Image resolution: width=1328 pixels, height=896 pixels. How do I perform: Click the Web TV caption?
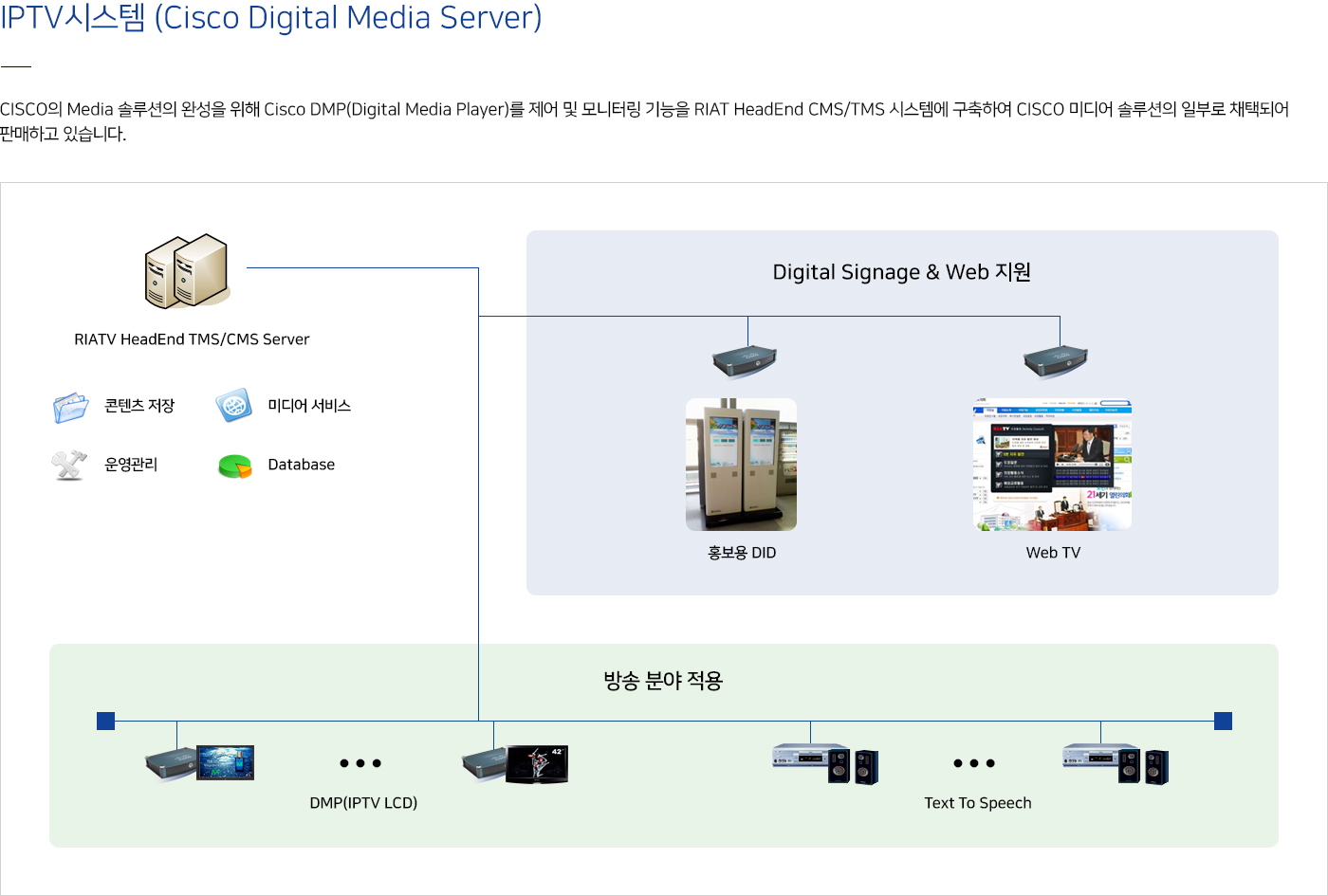1053,553
